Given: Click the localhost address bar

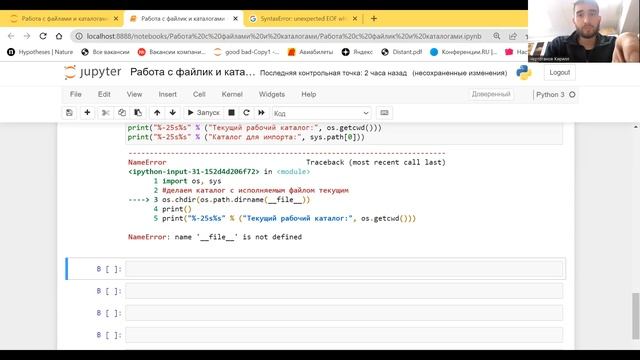Looking at the screenshot, I should (284, 36).
